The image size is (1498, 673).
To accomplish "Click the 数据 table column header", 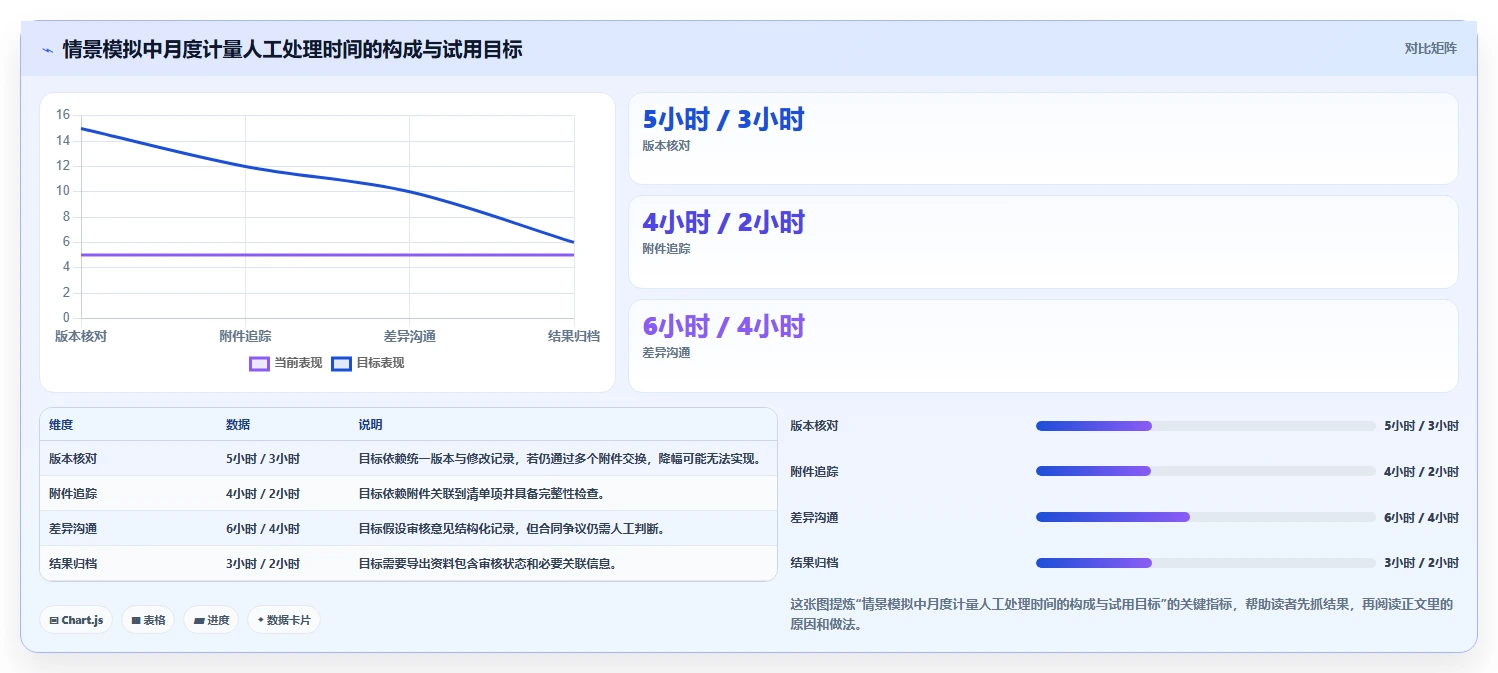I will coord(238,425).
